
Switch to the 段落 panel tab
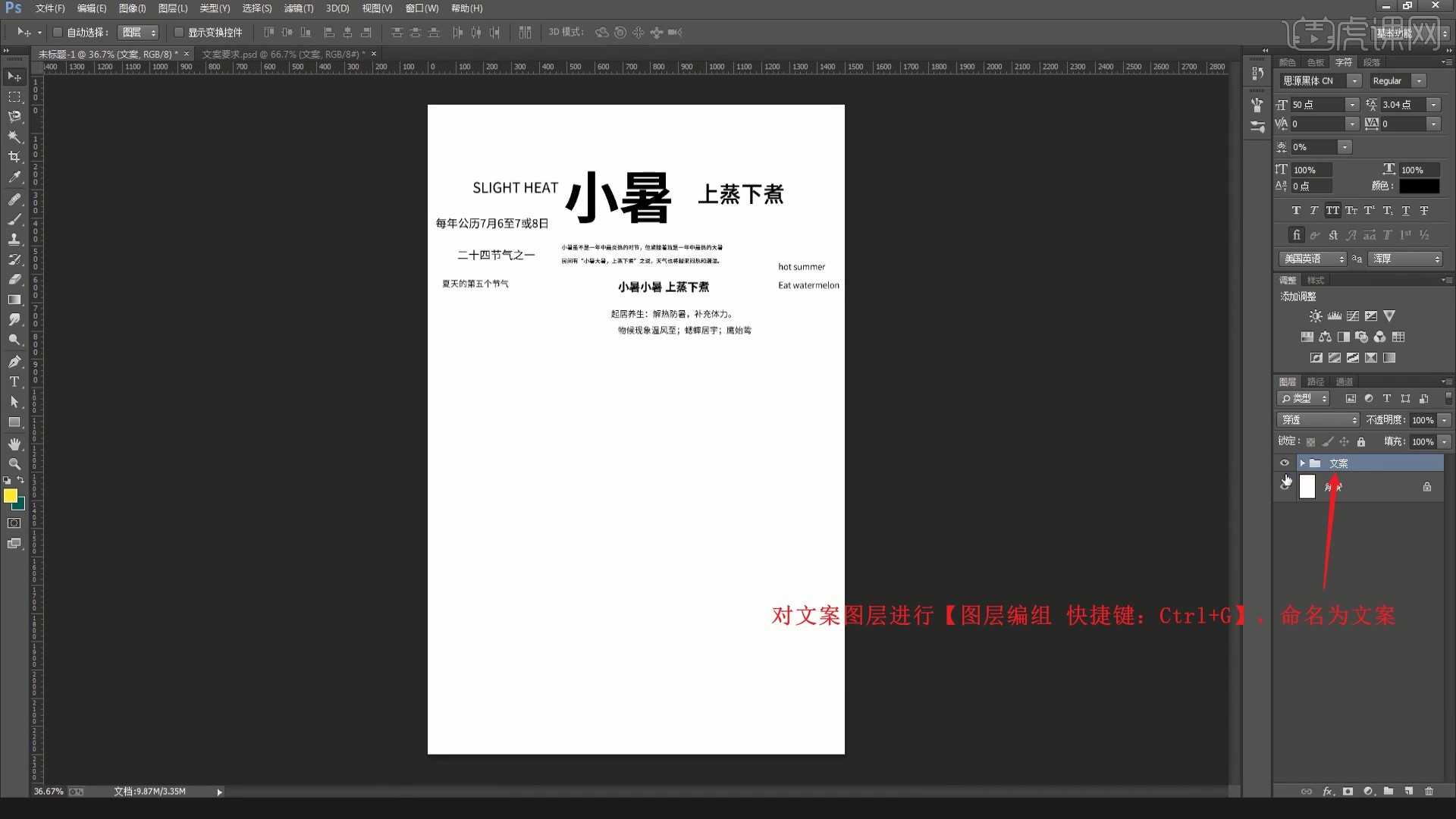point(1371,62)
